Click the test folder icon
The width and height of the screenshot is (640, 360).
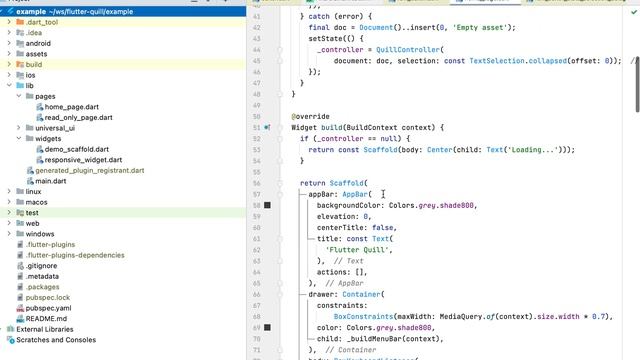pos(20,213)
